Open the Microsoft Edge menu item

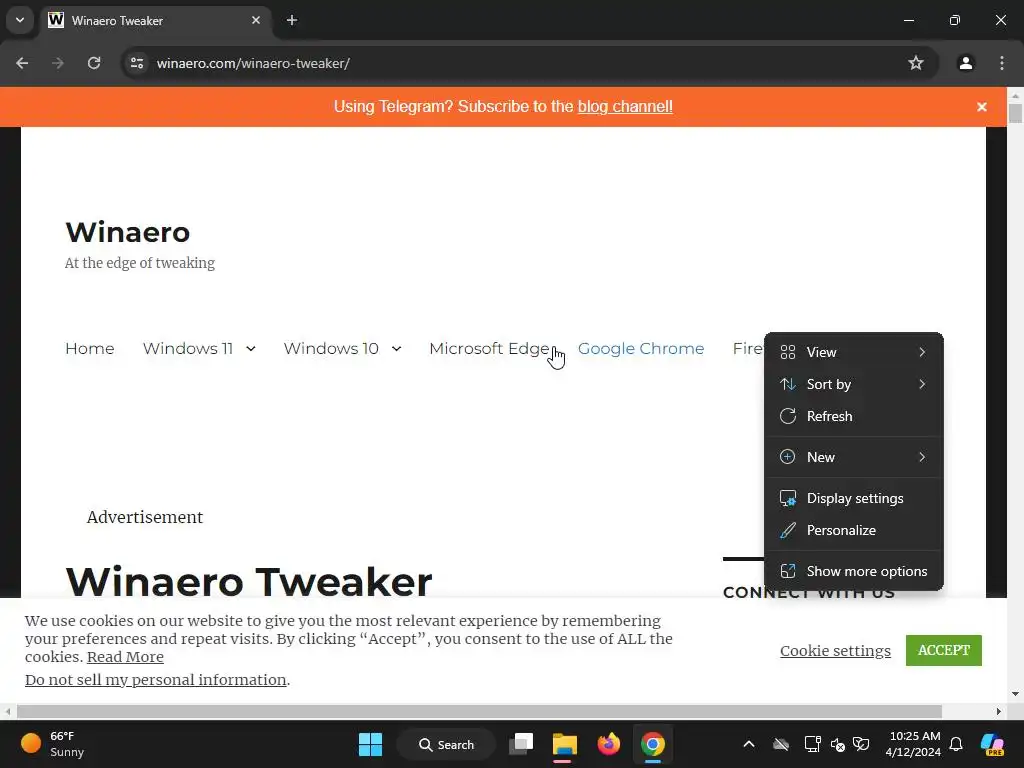coord(489,349)
